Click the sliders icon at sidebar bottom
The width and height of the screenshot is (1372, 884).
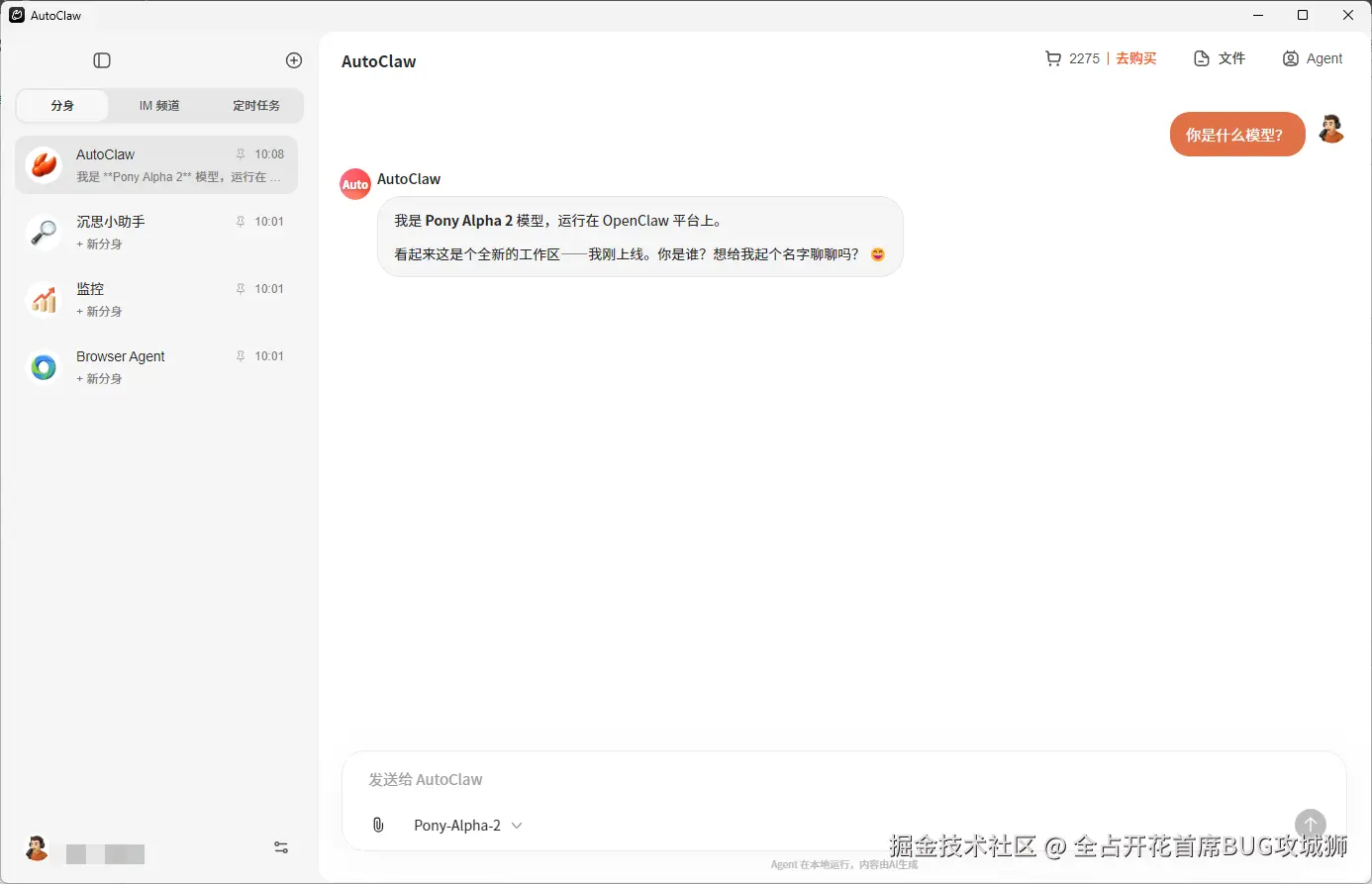click(x=280, y=846)
